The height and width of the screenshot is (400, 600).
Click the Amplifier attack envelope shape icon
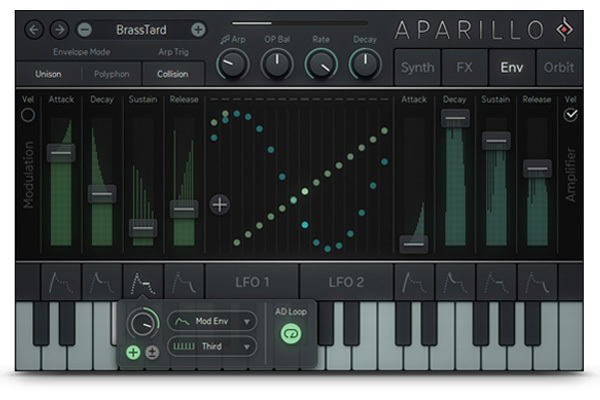(x=414, y=282)
